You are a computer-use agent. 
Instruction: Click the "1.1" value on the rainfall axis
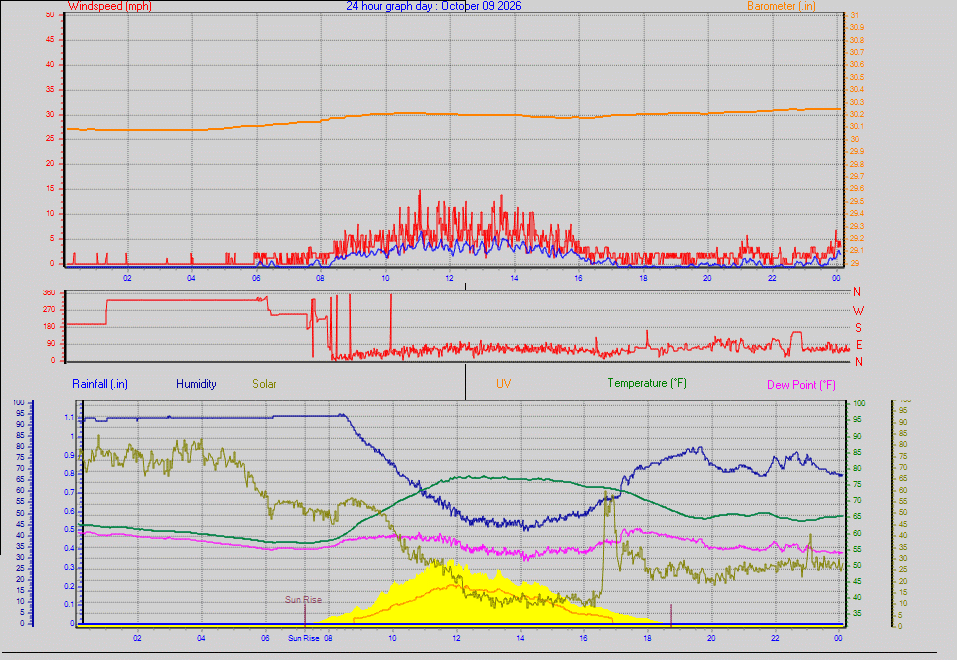[69, 418]
